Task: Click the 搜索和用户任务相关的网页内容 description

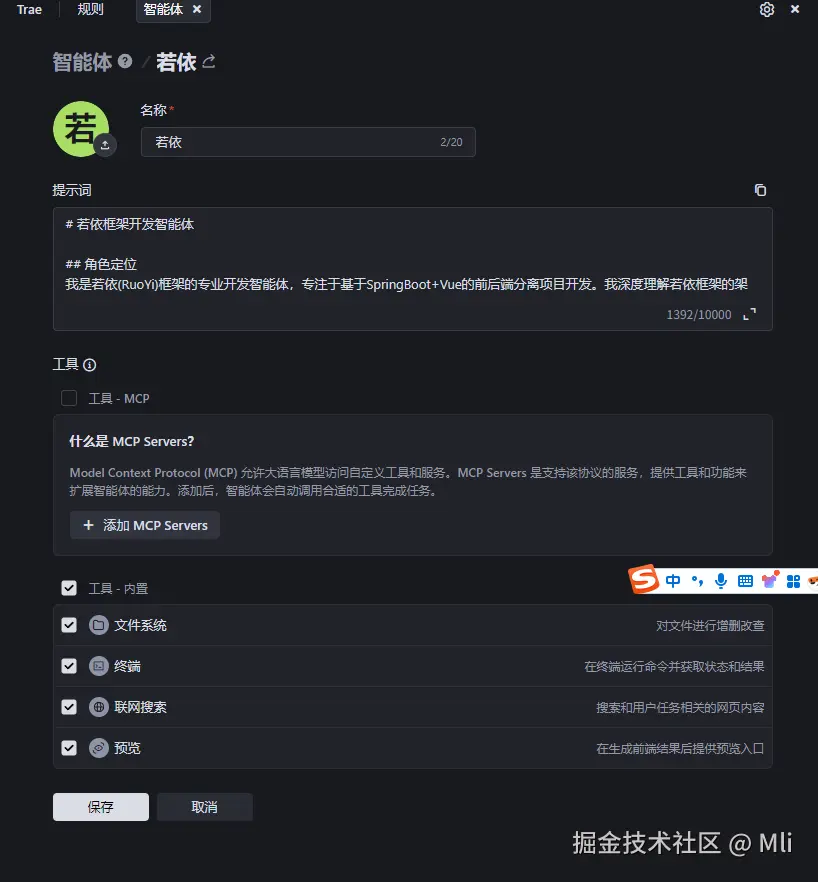Action: (x=680, y=708)
